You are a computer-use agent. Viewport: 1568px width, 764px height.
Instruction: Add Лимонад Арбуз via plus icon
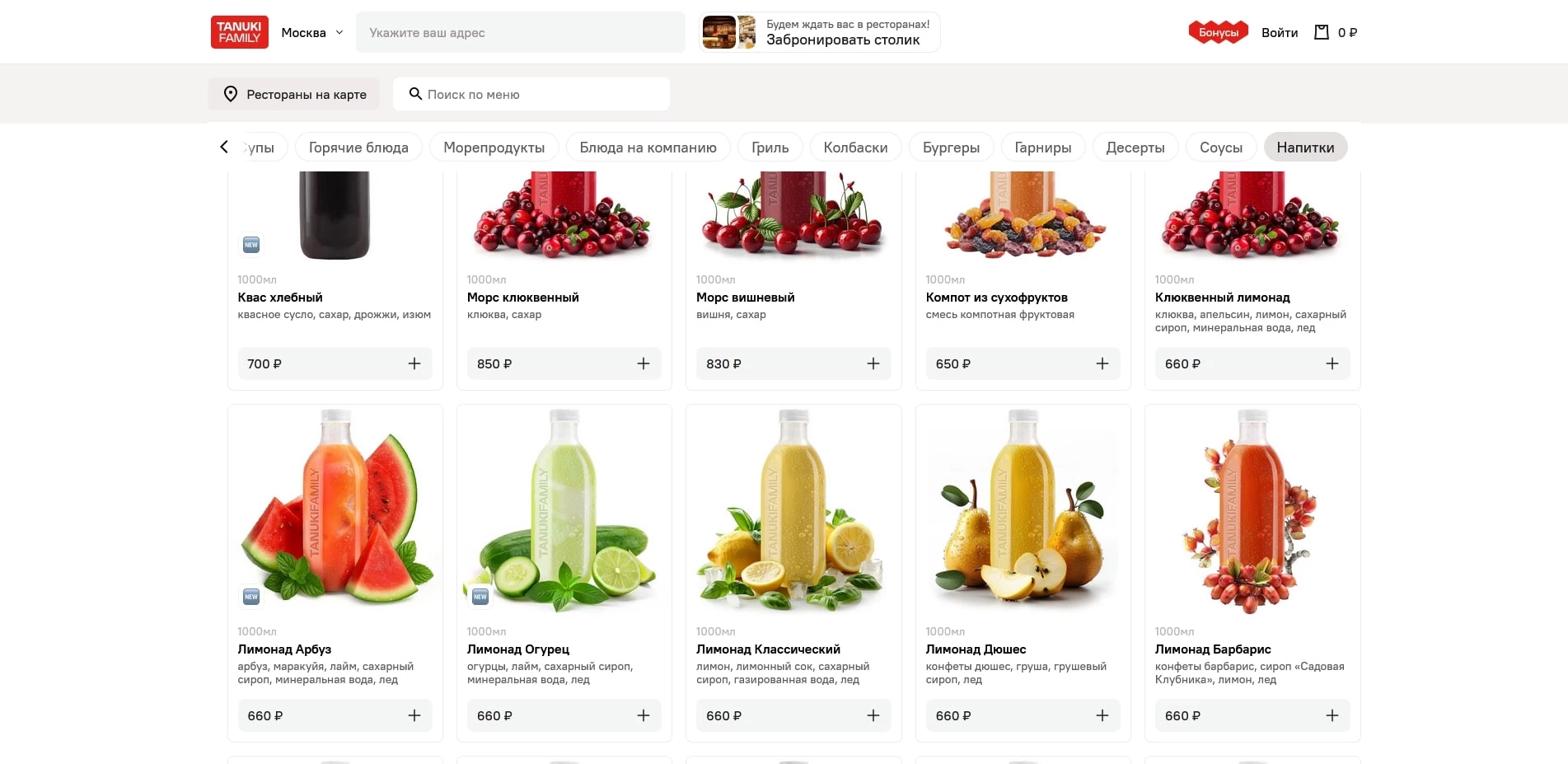click(414, 715)
